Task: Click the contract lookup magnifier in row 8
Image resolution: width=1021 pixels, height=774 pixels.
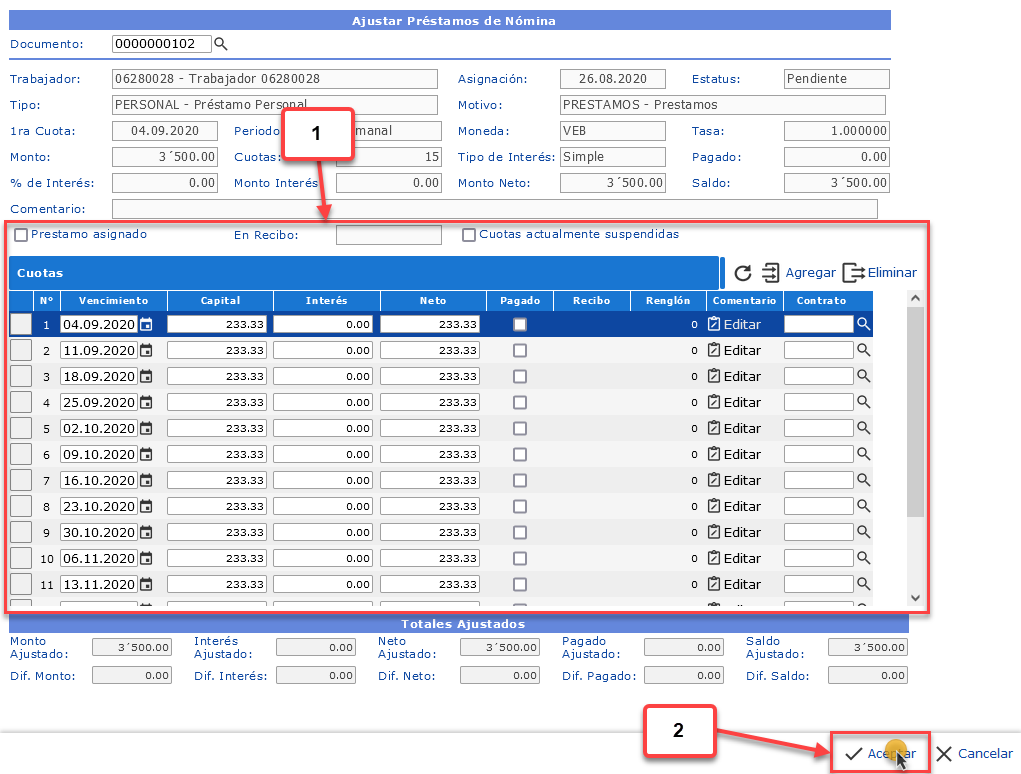Action: (x=863, y=507)
